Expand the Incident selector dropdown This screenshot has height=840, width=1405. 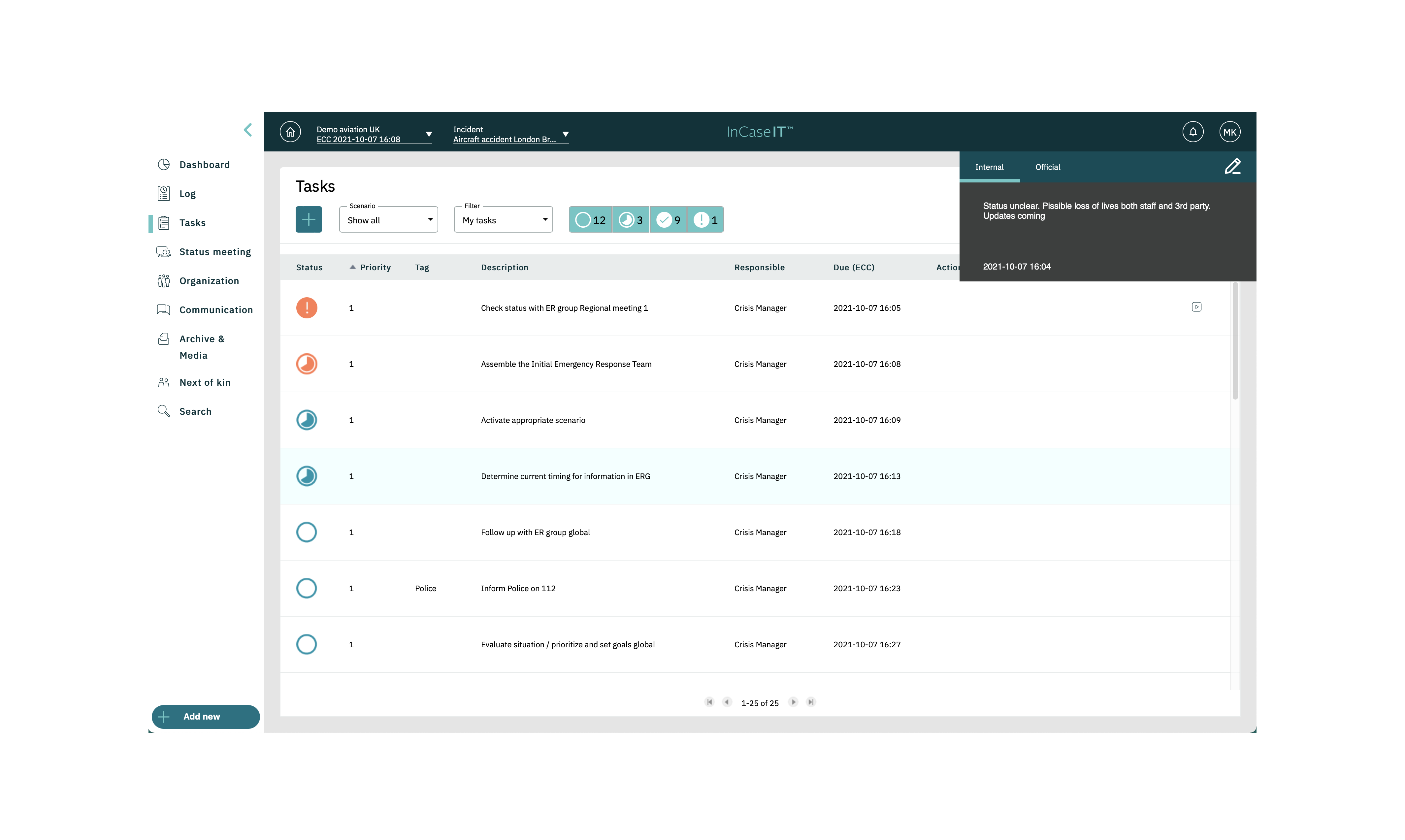click(x=510, y=134)
